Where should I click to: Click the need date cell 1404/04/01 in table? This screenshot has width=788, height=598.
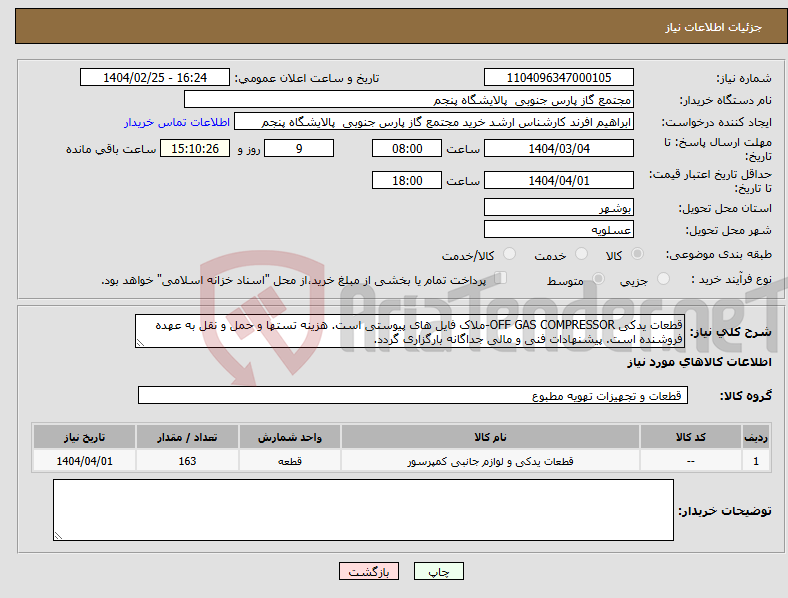[84, 460]
